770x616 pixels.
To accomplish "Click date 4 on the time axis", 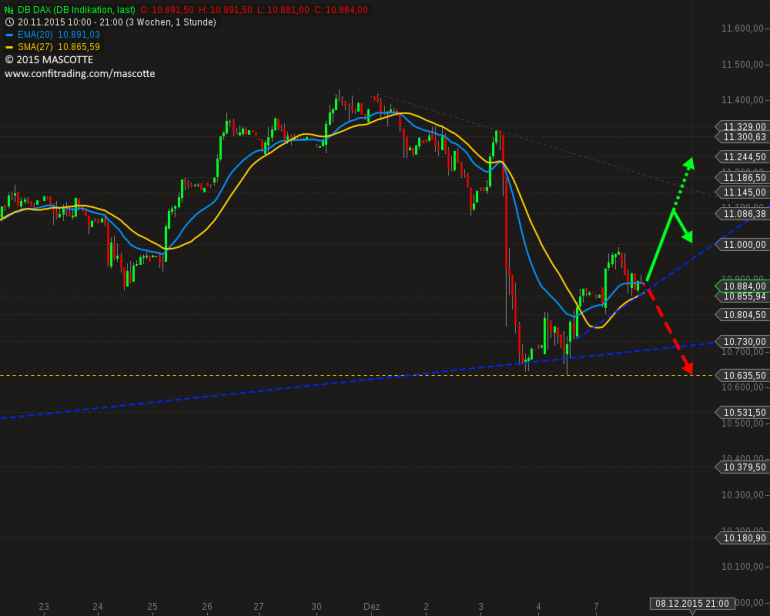I will point(538,607).
